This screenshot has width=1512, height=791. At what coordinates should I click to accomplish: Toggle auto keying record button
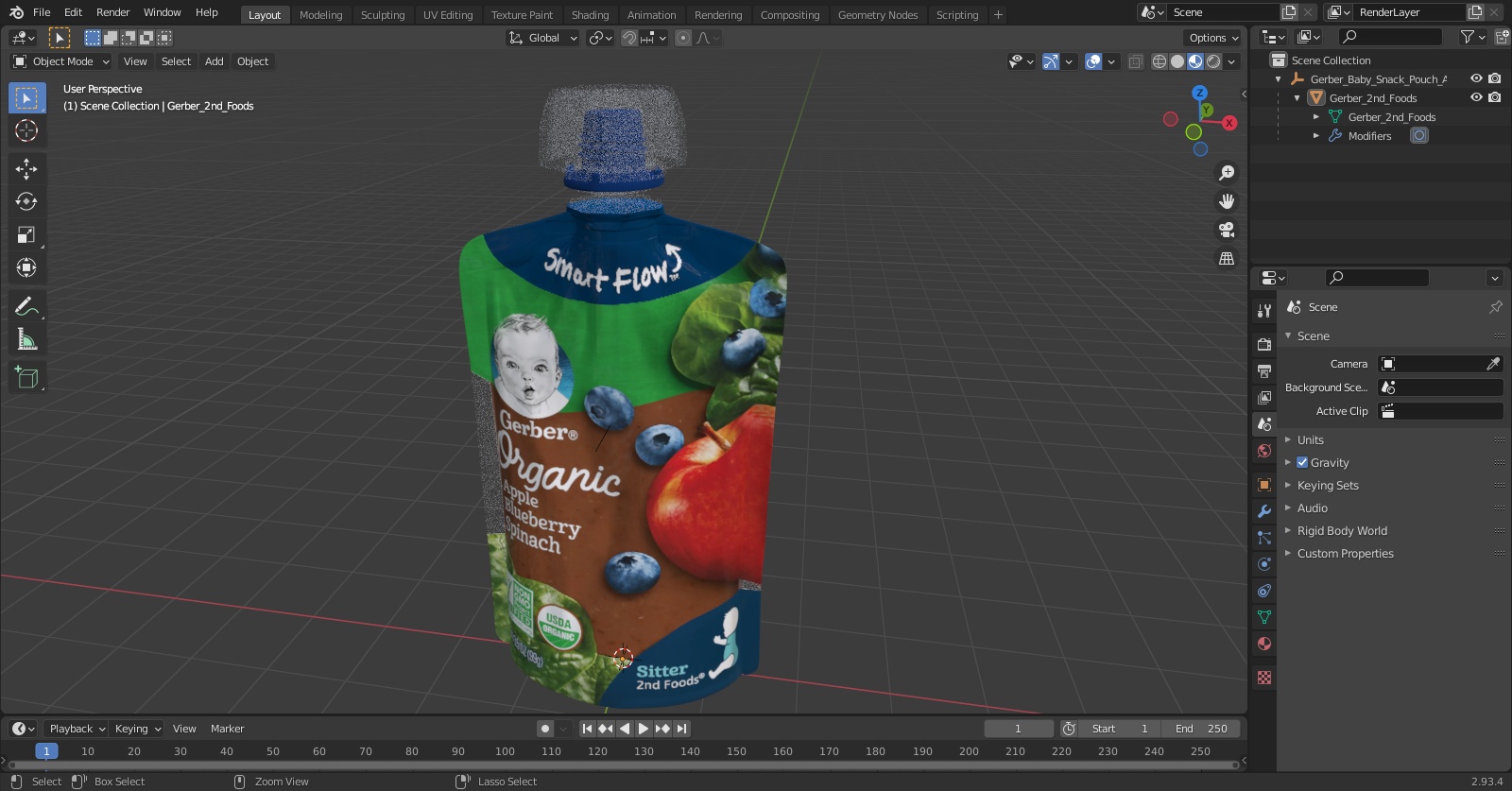click(545, 729)
